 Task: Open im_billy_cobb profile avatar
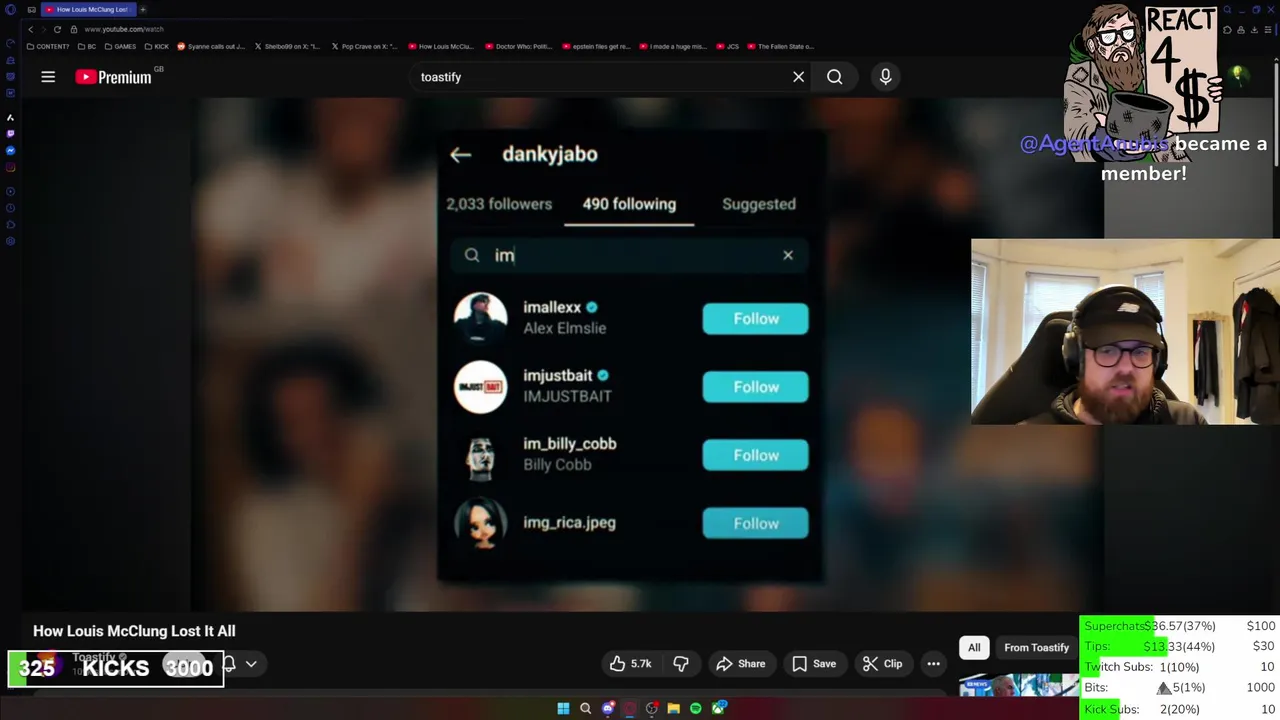[x=480, y=455]
